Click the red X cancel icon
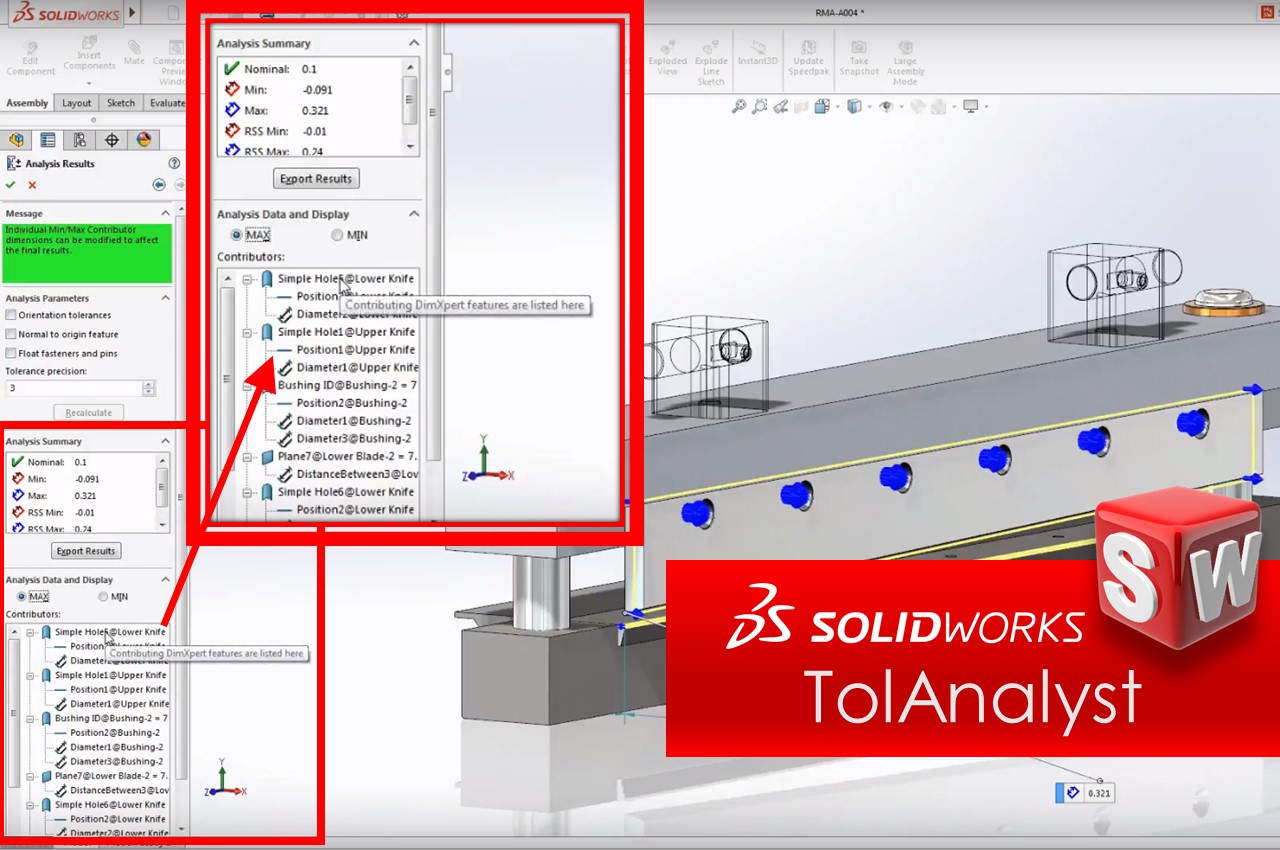 pyautogui.click(x=32, y=185)
